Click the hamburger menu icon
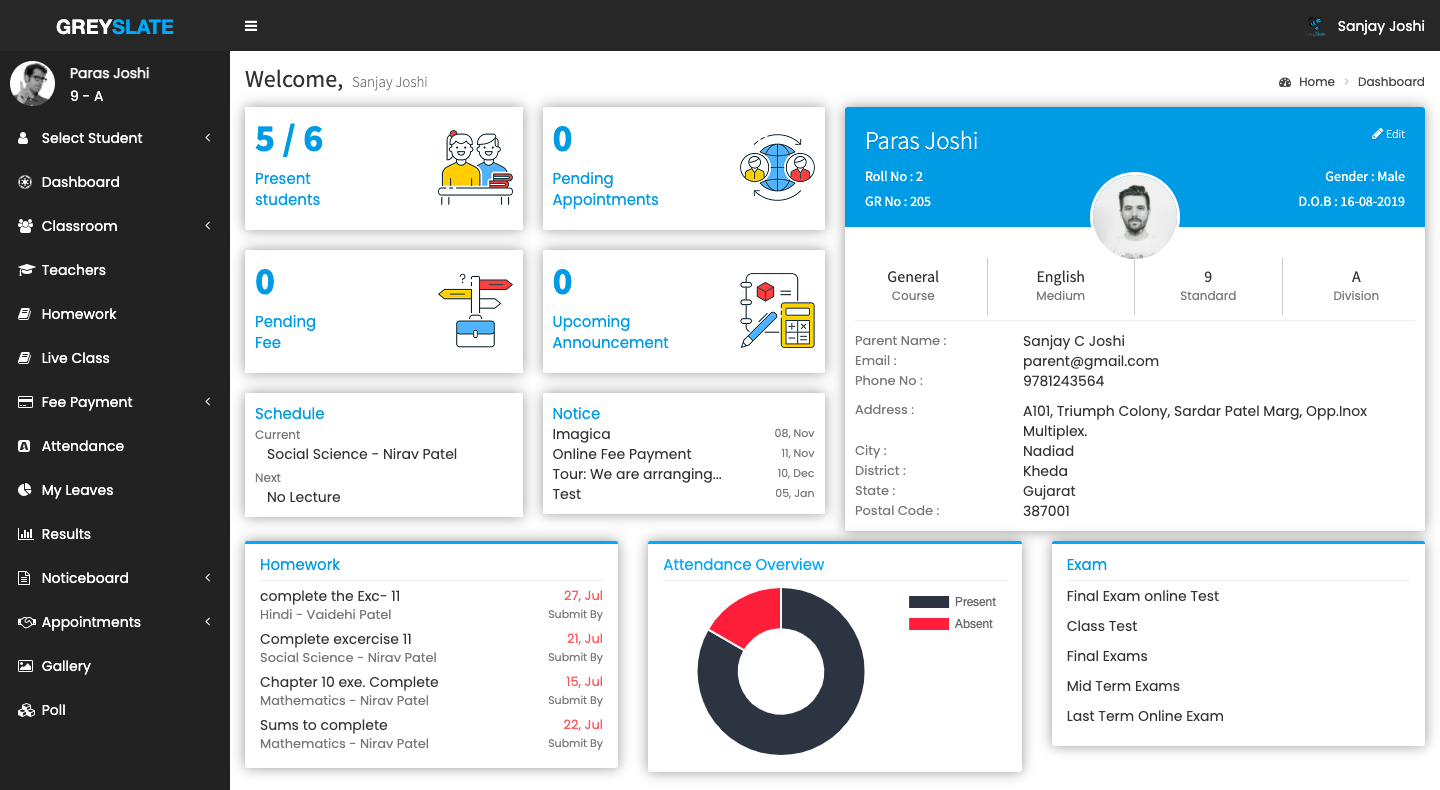 (251, 26)
